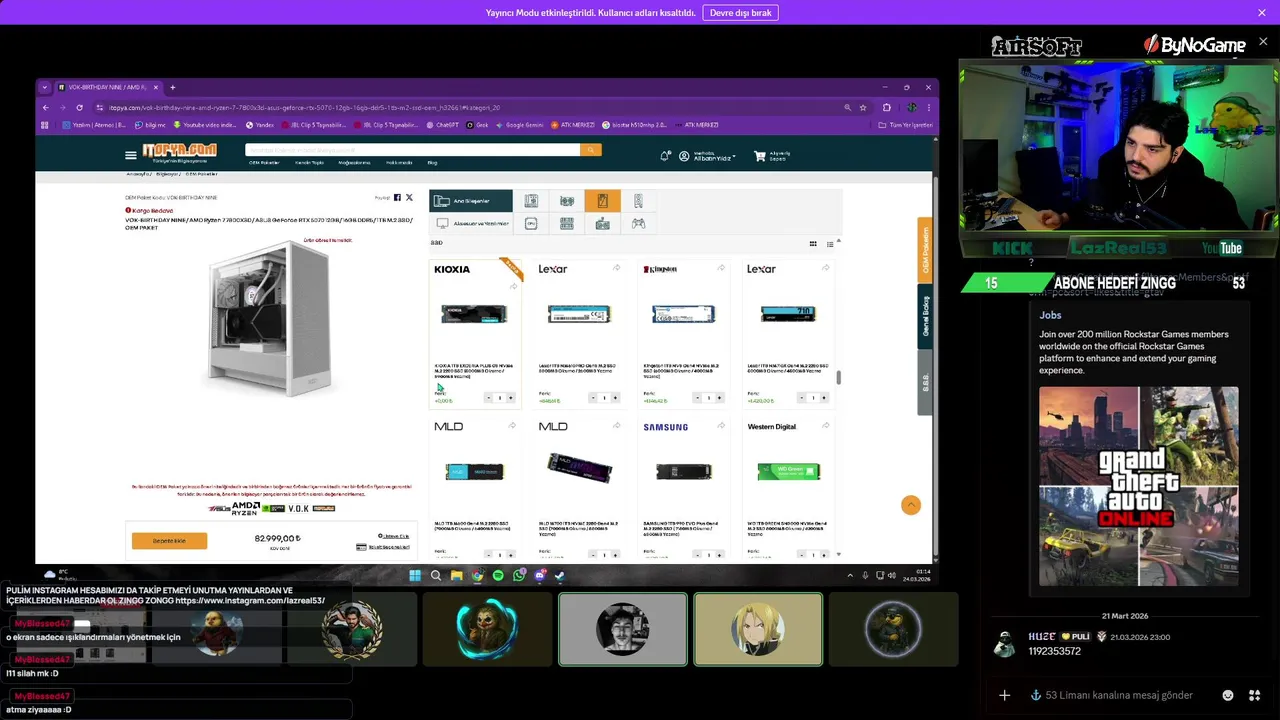Viewport: 1280px width, 720px height.
Task: Open 'OEM Paketler' nav menu item
Action: click(264, 162)
